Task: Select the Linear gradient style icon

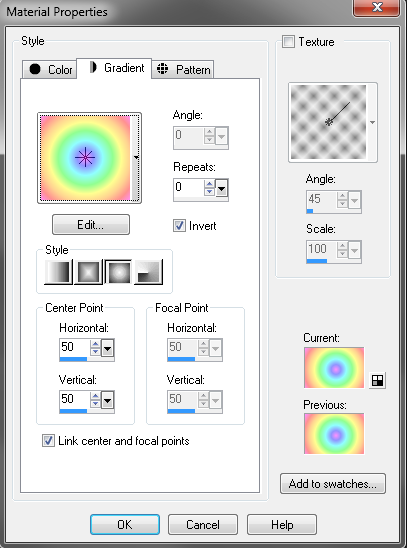Action: click(x=58, y=272)
